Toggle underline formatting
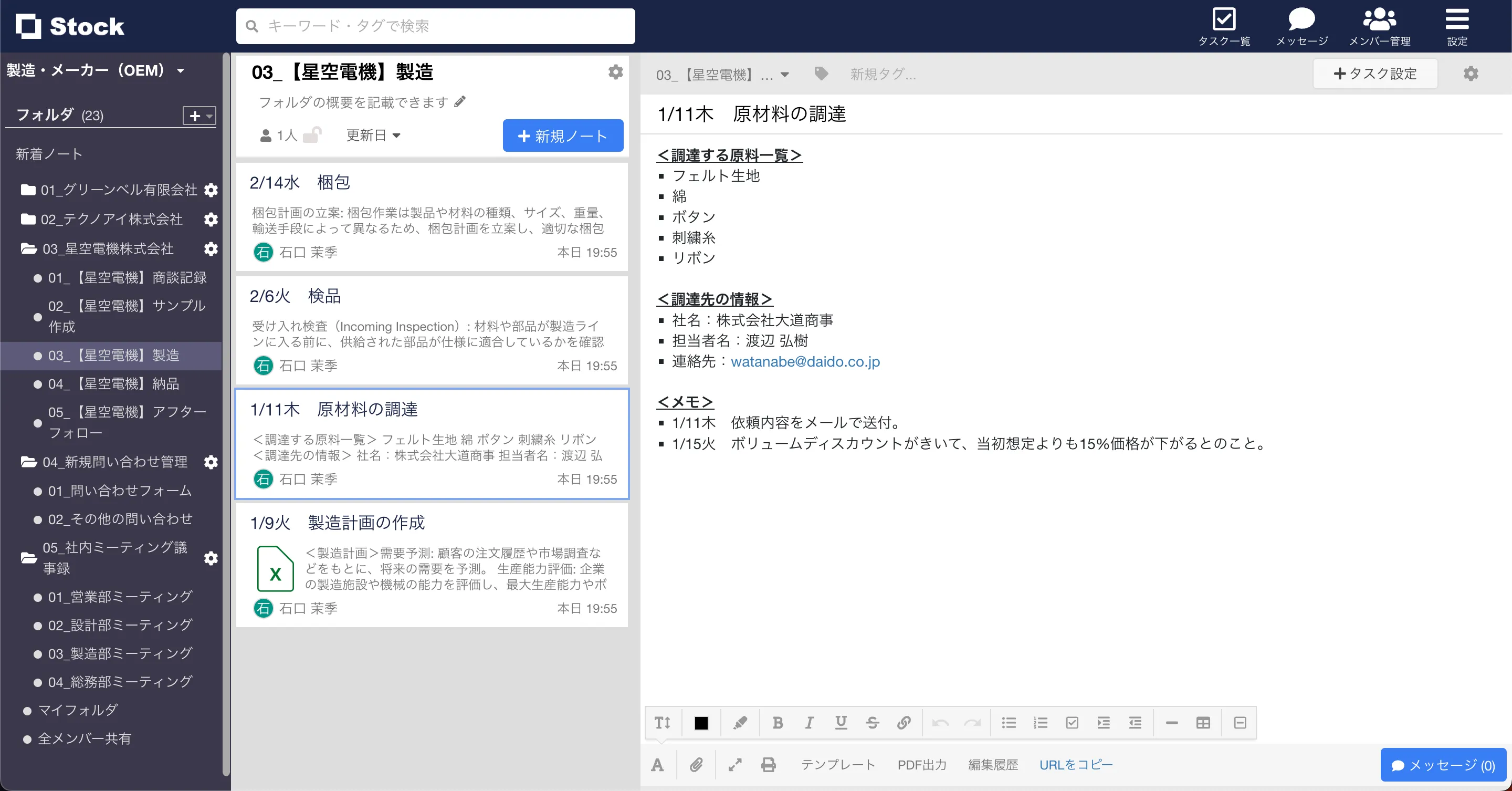This screenshot has height=791, width=1512. click(841, 723)
